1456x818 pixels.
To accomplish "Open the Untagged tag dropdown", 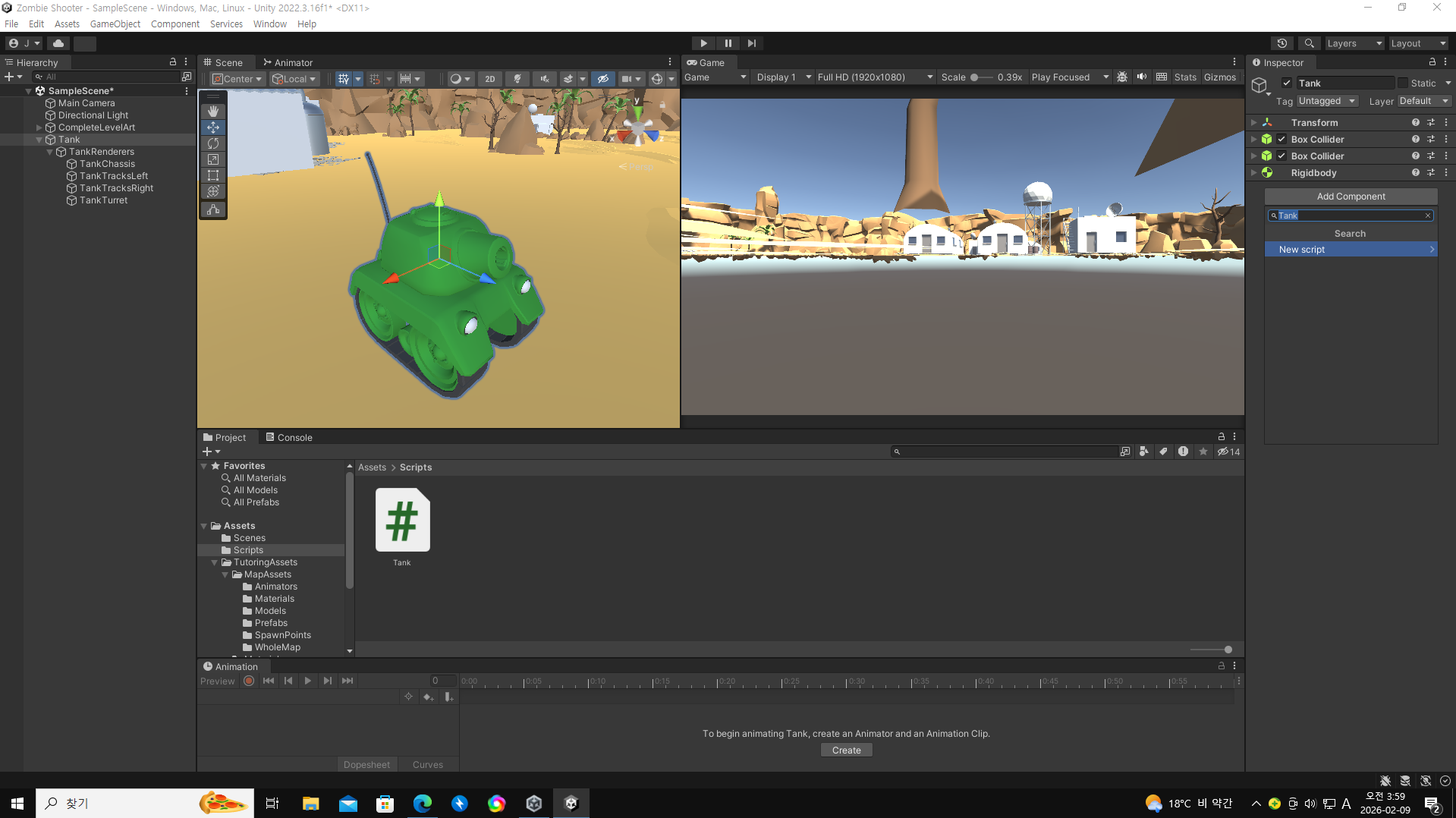I will pyautogui.click(x=1327, y=101).
